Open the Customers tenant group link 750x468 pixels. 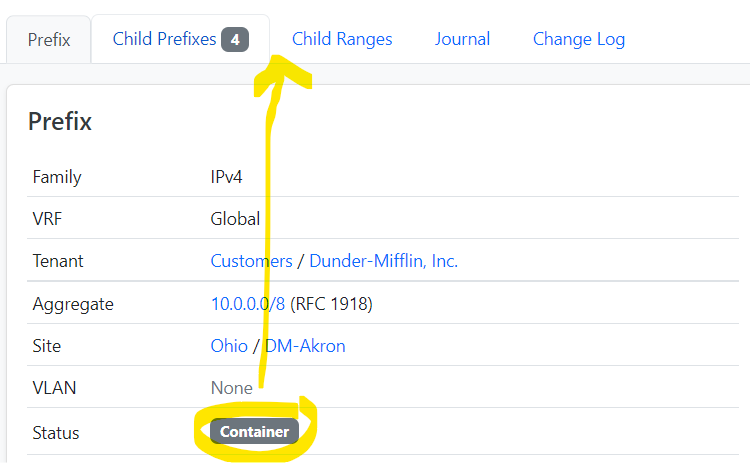coord(252,261)
